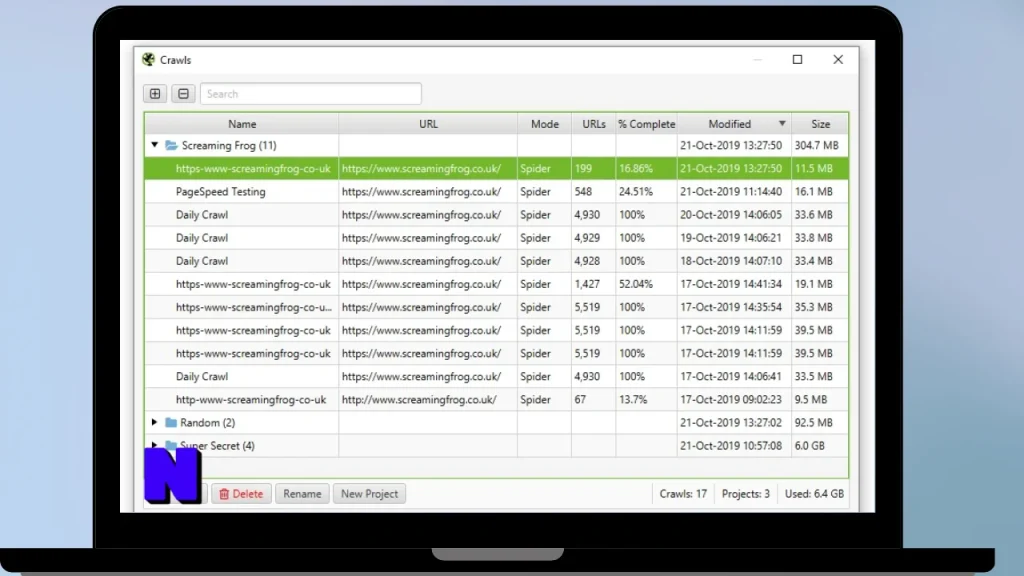Select the PageSpeed Testing crawl

click(496, 191)
